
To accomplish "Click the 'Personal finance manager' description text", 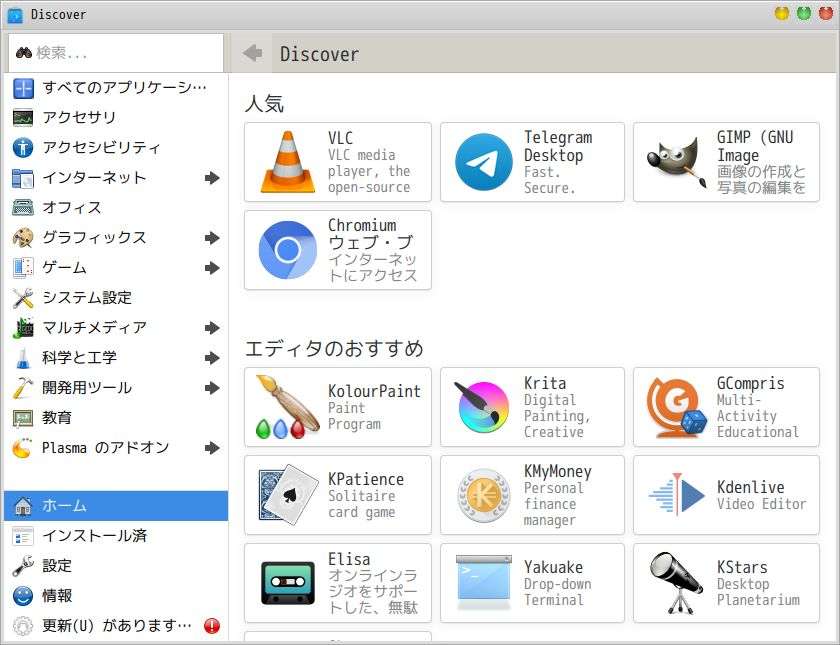I will [x=553, y=504].
